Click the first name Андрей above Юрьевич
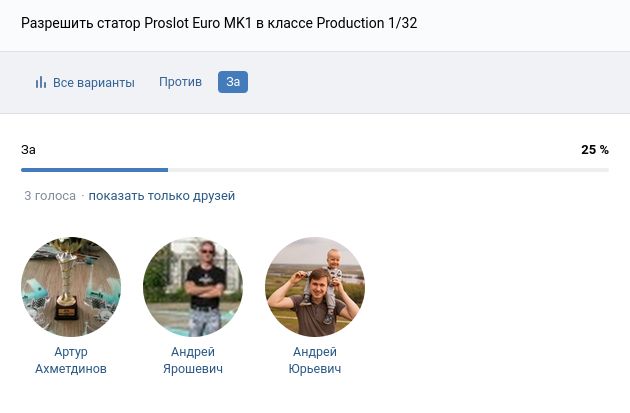The width and height of the screenshot is (630, 413). click(315, 352)
